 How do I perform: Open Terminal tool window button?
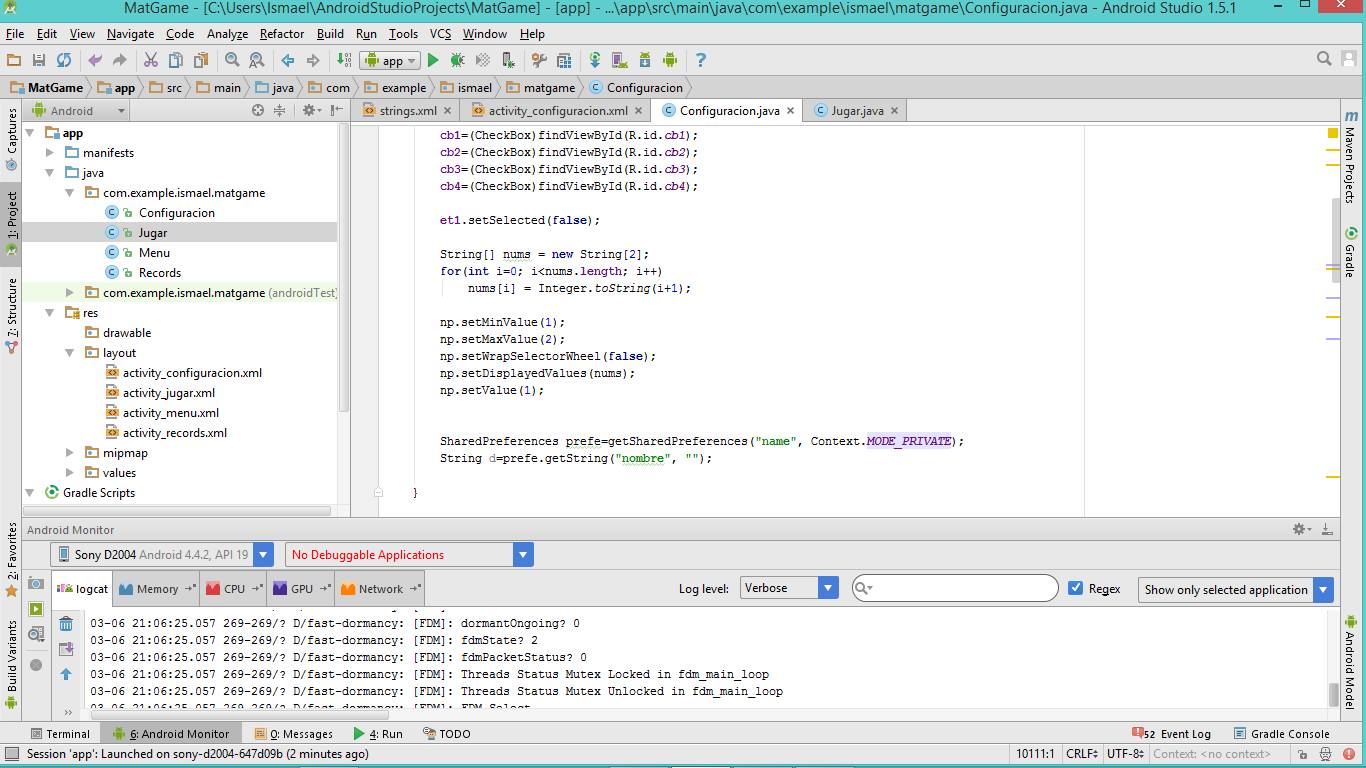point(60,733)
